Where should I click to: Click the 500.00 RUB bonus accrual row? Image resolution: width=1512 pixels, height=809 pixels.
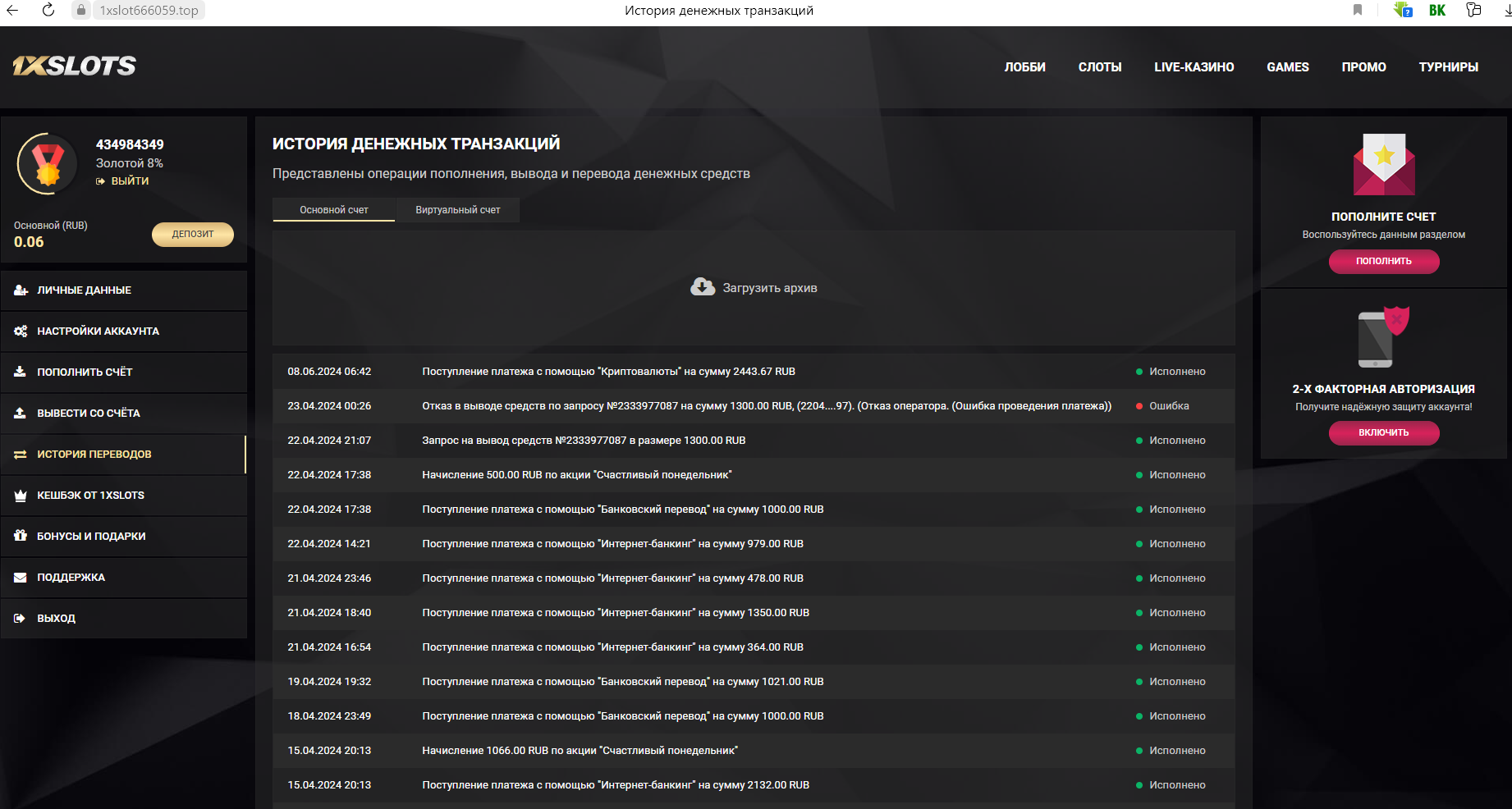754,475
